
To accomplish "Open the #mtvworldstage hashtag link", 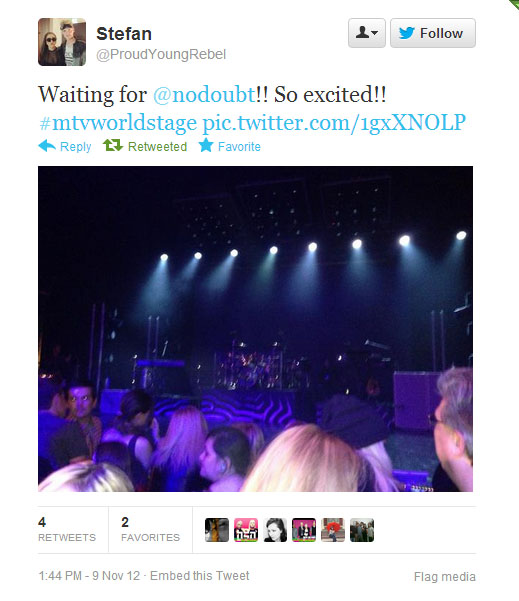I will tap(118, 123).
